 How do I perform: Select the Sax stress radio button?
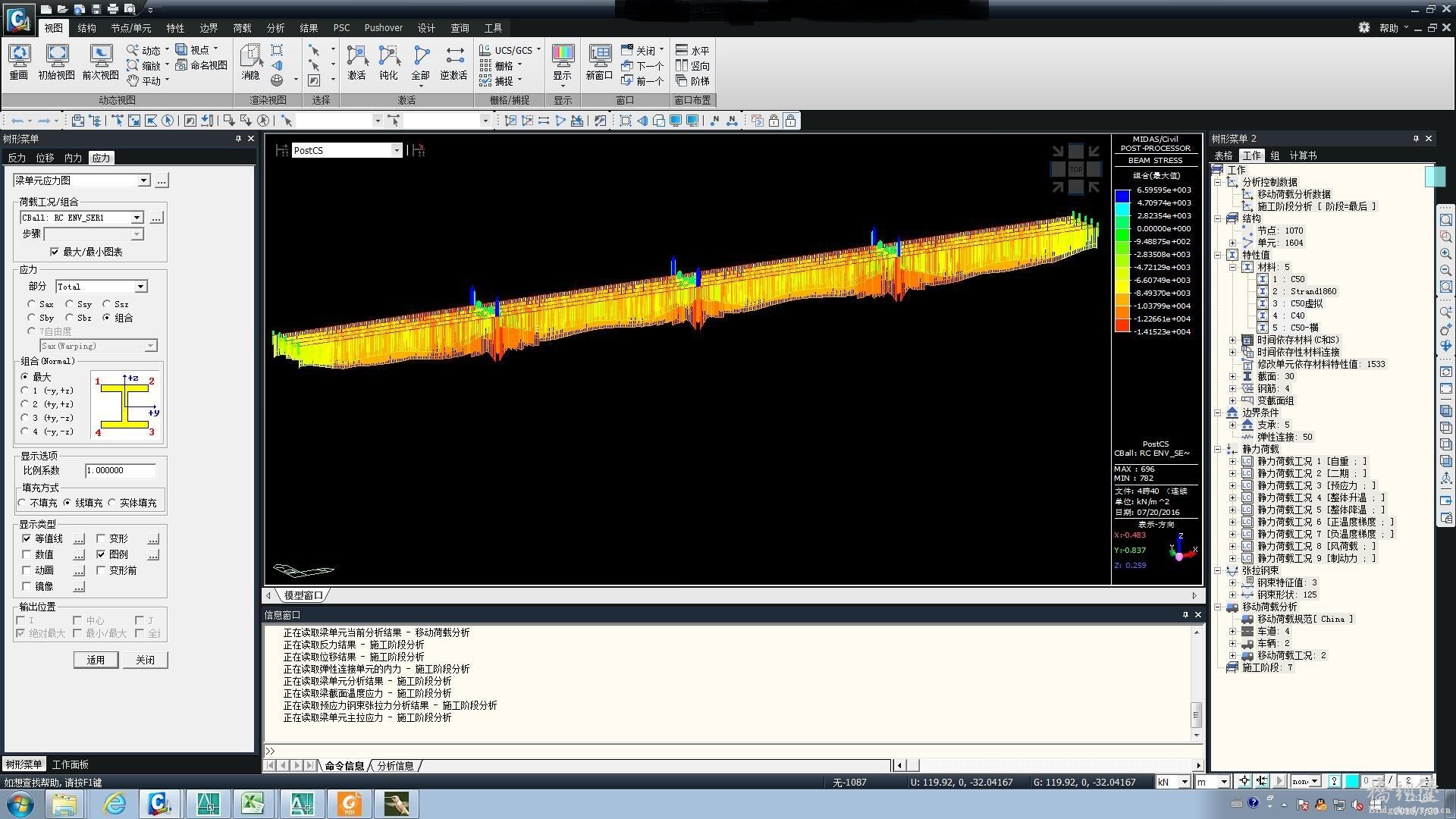click(x=31, y=304)
